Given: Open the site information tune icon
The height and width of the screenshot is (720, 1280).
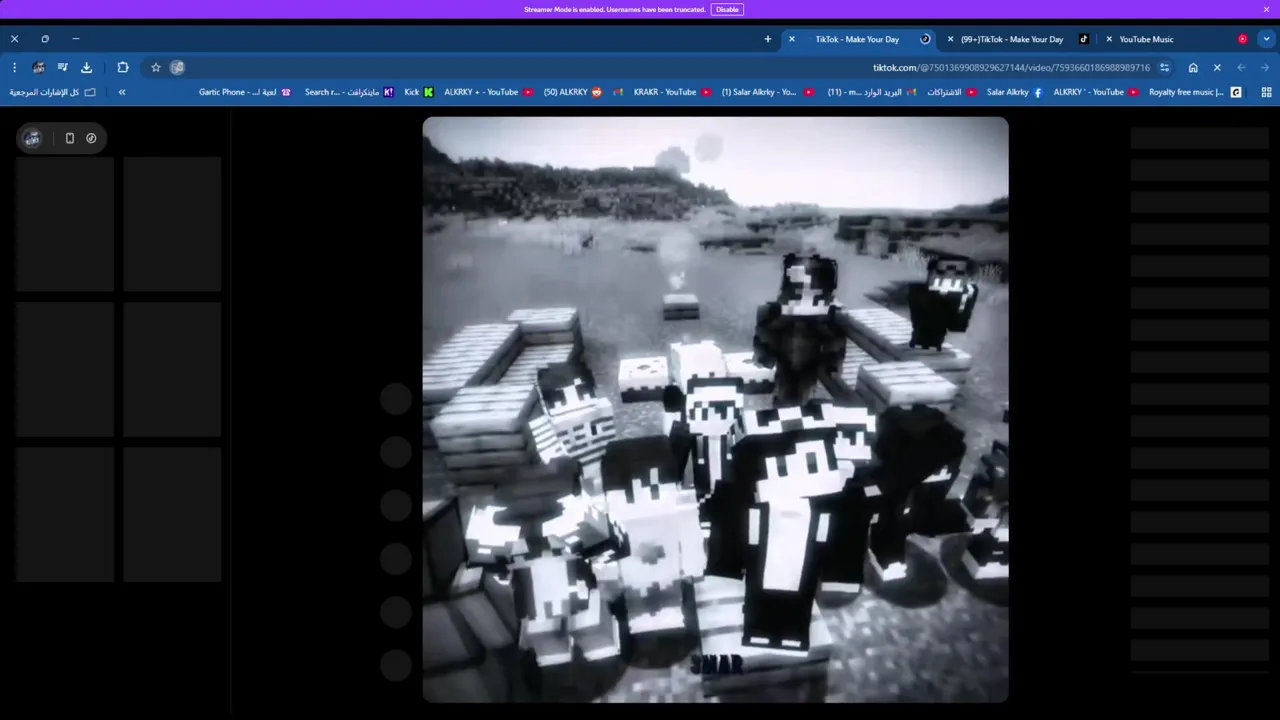Looking at the screenshot, I should click(1165, 68).
